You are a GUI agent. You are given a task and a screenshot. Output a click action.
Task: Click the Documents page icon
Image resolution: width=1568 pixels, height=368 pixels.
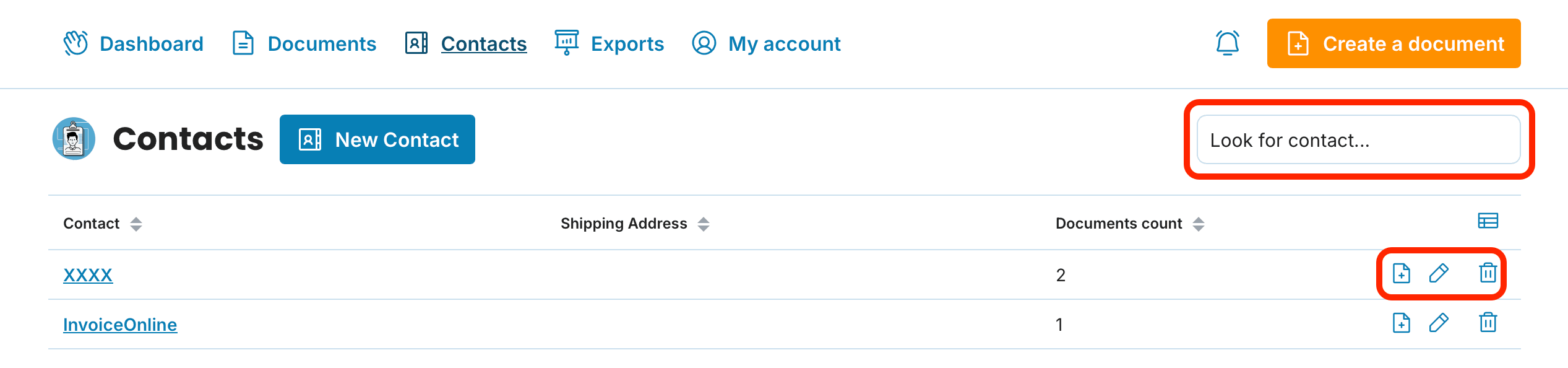[243, 43]
